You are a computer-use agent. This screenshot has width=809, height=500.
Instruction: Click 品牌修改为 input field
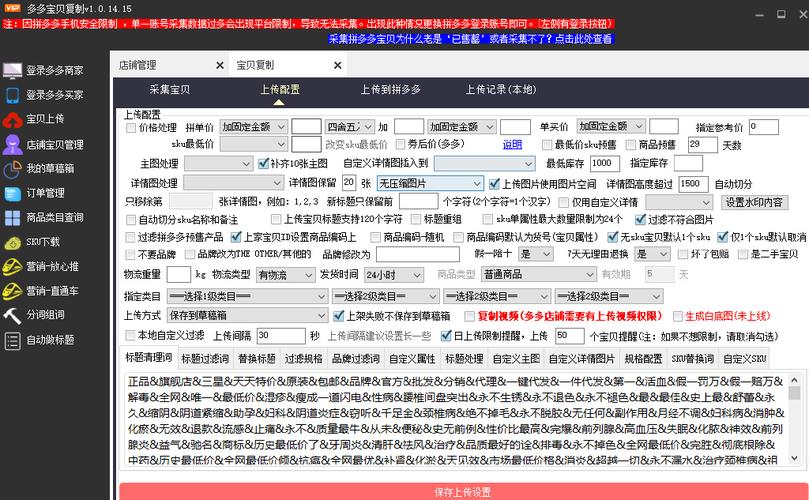pos(418,254)
